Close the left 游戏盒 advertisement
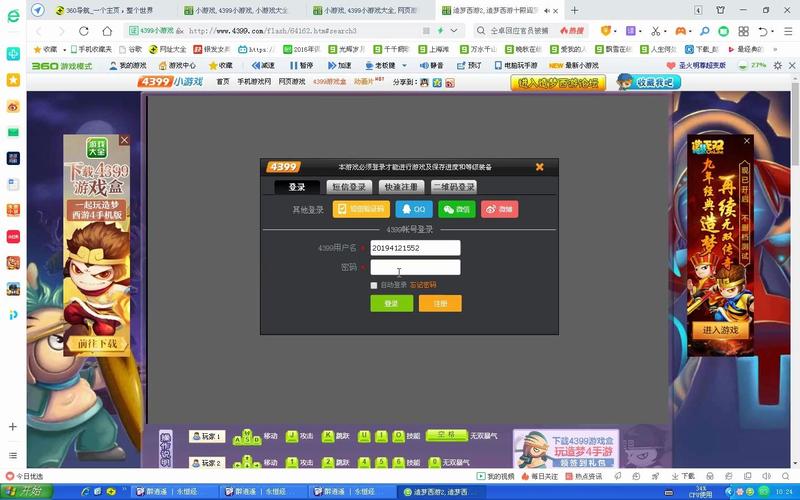 pos(124,140)
